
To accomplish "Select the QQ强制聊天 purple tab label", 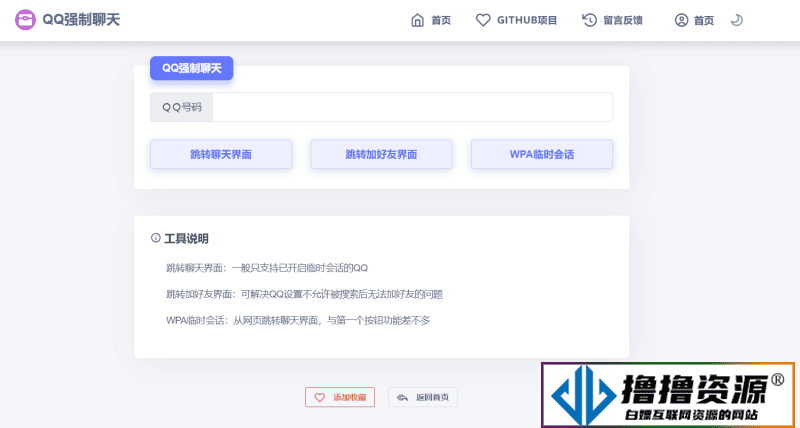I will point(191,68).
